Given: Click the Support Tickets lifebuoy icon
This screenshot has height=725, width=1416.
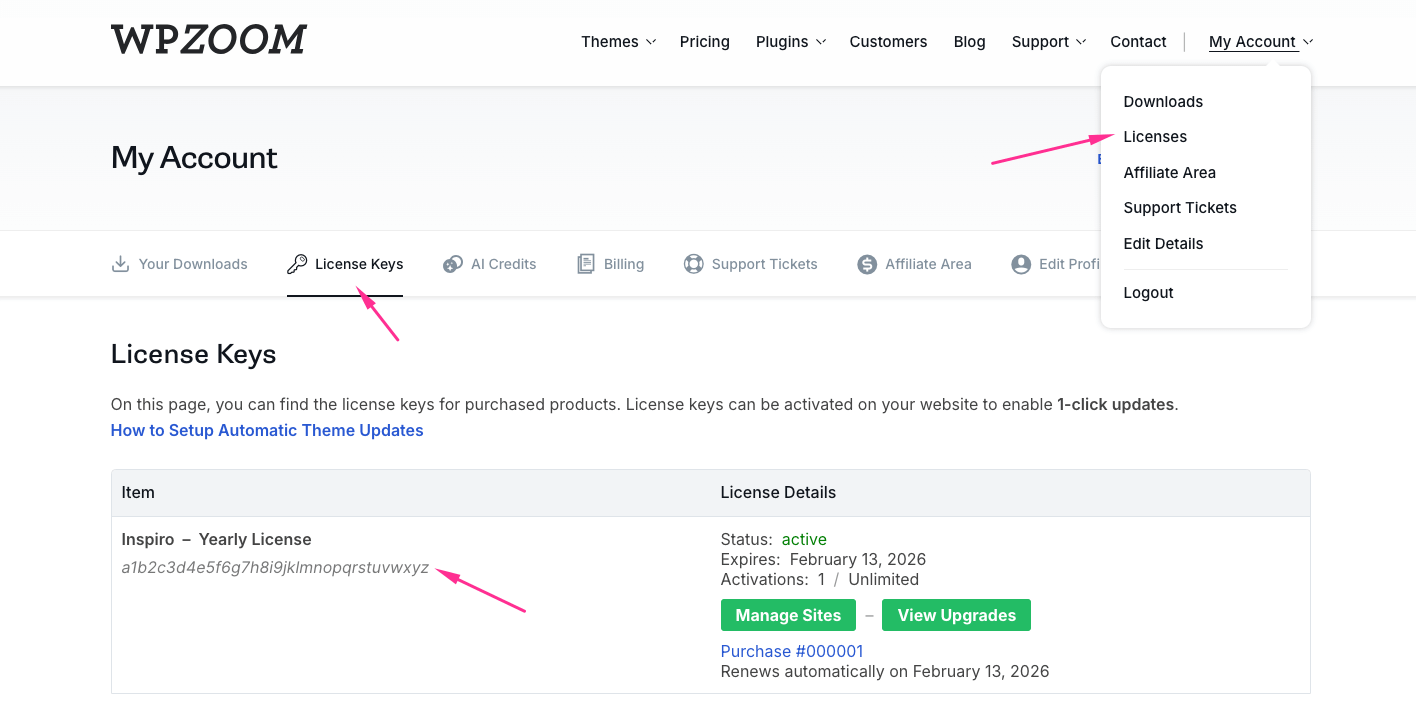Looking at the screenshot, I should [x=693, y=264].
